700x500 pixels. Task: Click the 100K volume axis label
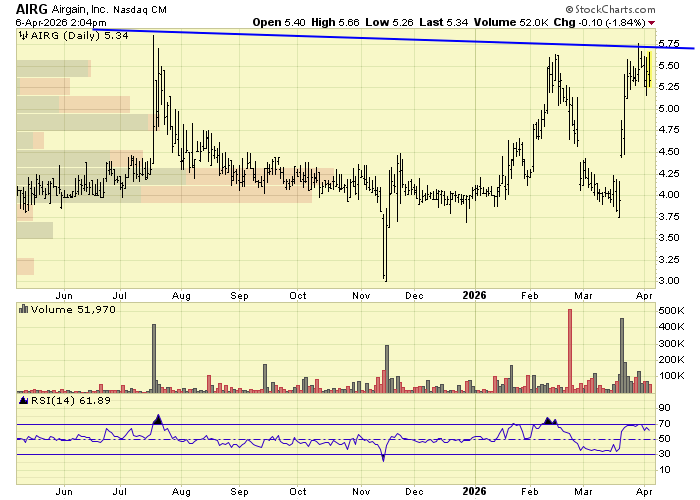pos(671,375)
